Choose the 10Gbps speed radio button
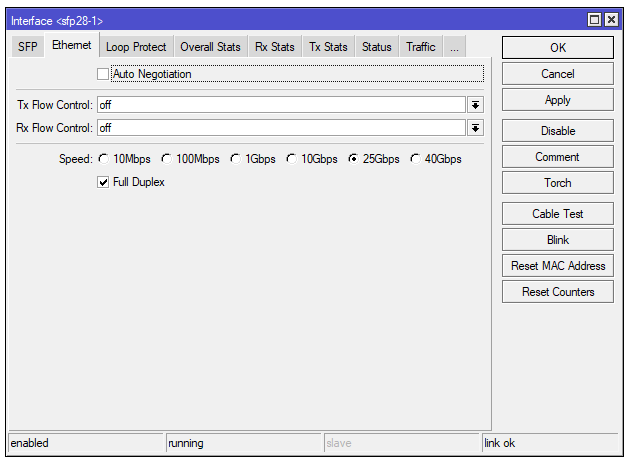This screenshot has width=632, height=463. pyautogui.click(x=291, y=159)
